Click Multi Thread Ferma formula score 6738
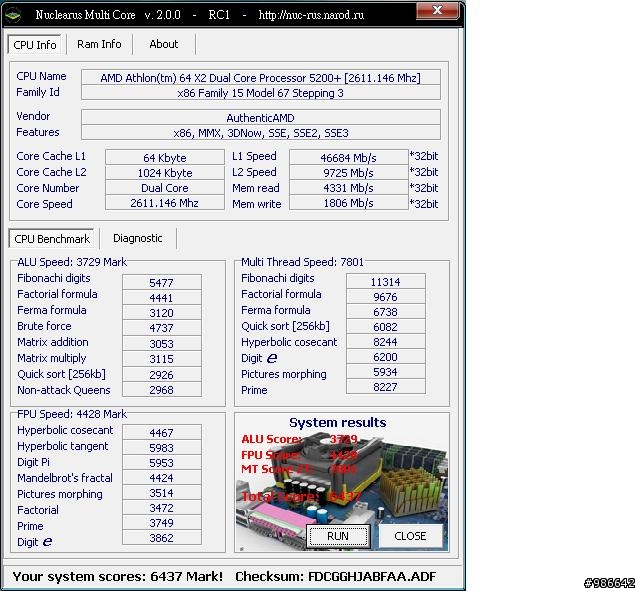 [385, 312]
